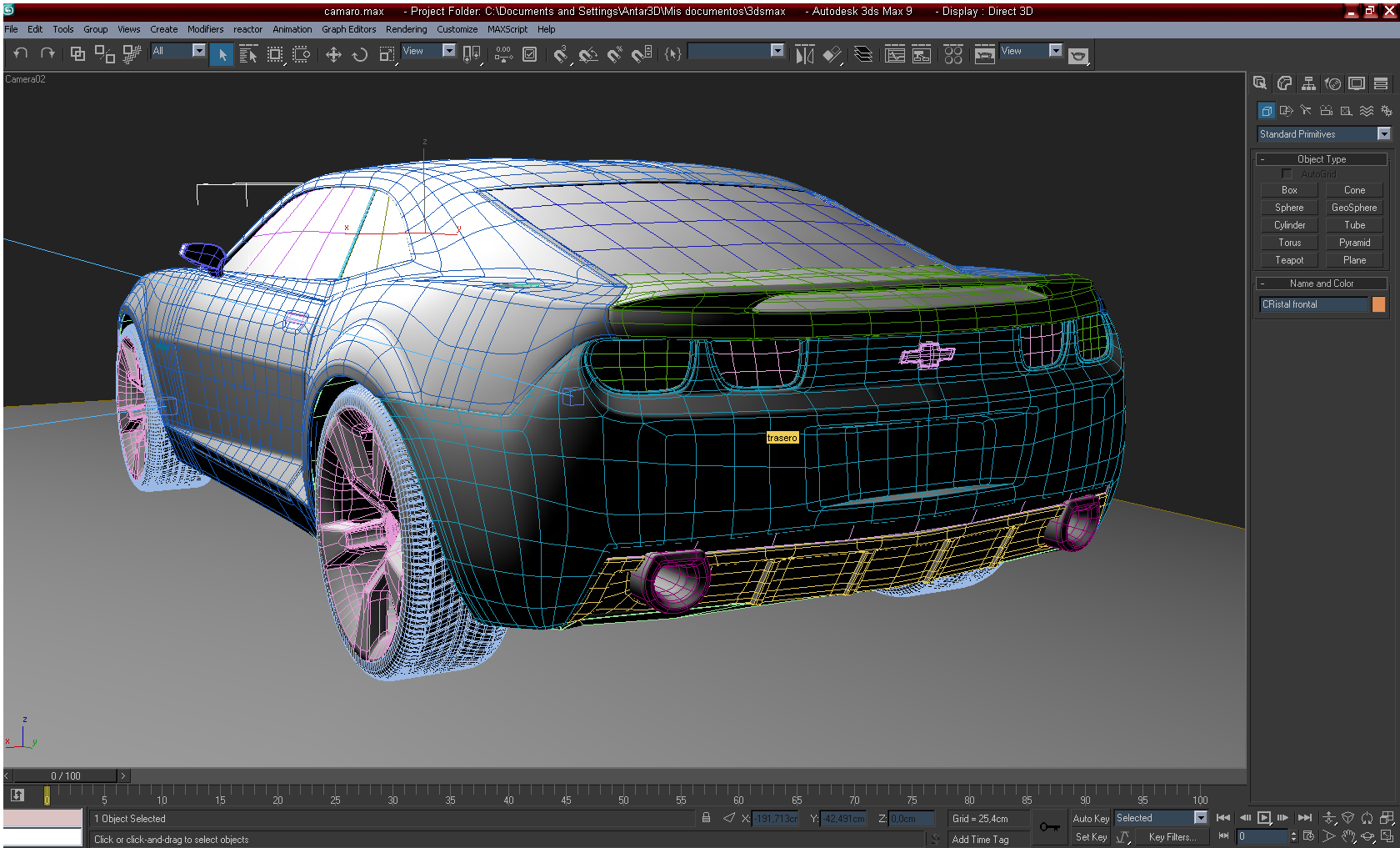This screenshot has width=1400, height=848.
Task: Toggle the 3D Snaps magnet
Action: click(x=562, y=54)
